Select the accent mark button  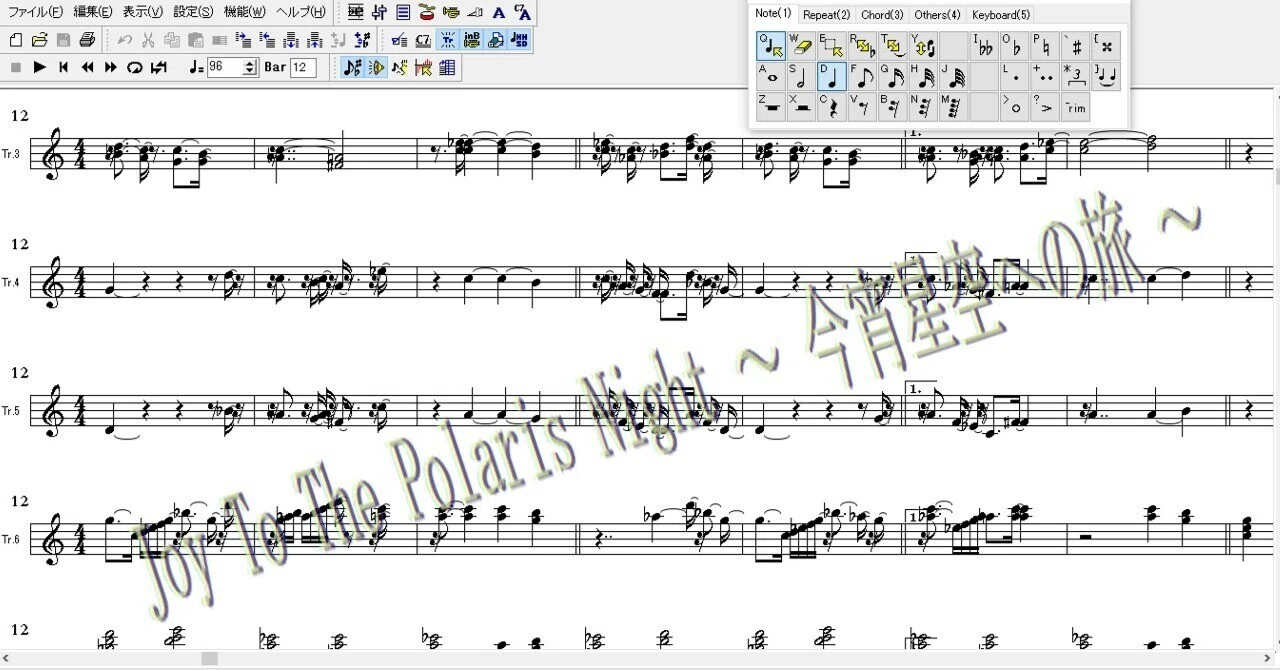pyautogui.click(x=1045, y=106)
